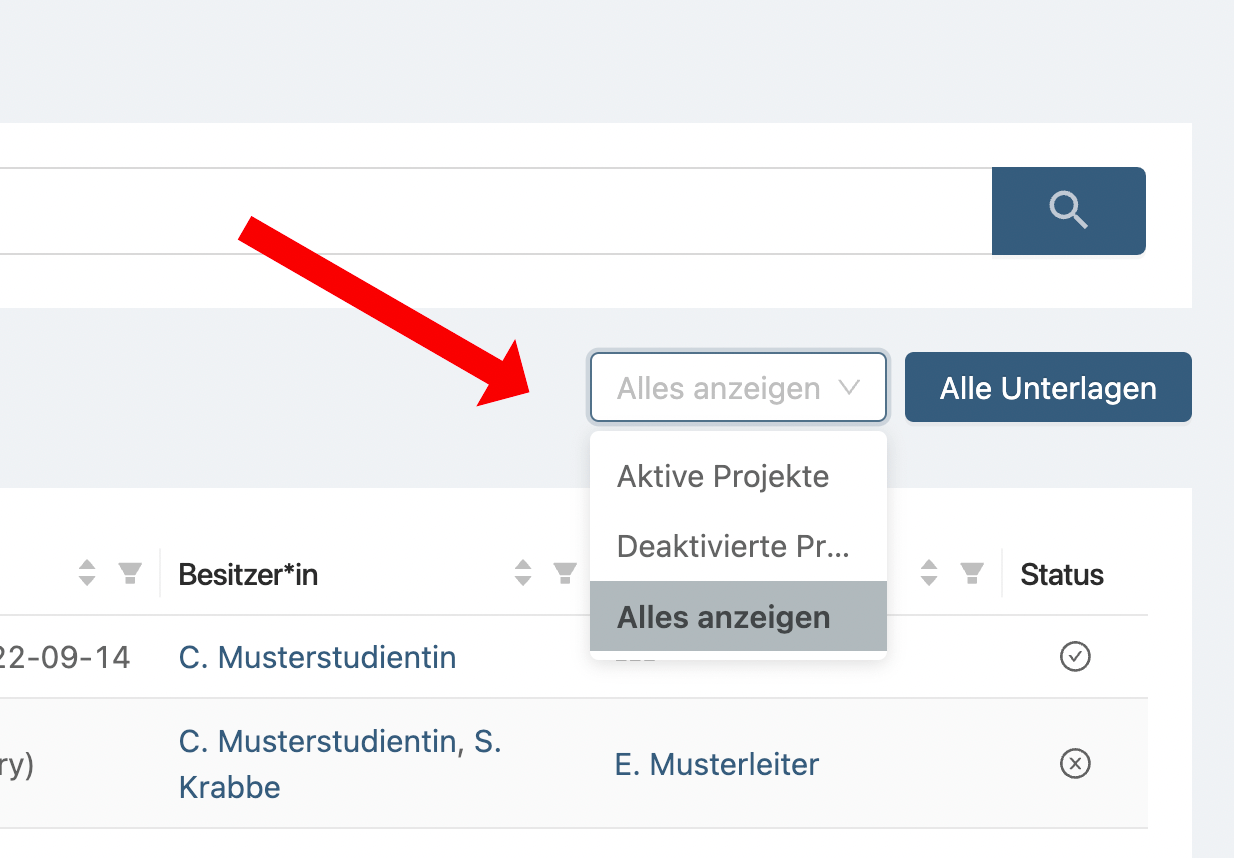Collapse the dropdown via its chevron arrow
Screen dimensions: 1234x858
850,387
